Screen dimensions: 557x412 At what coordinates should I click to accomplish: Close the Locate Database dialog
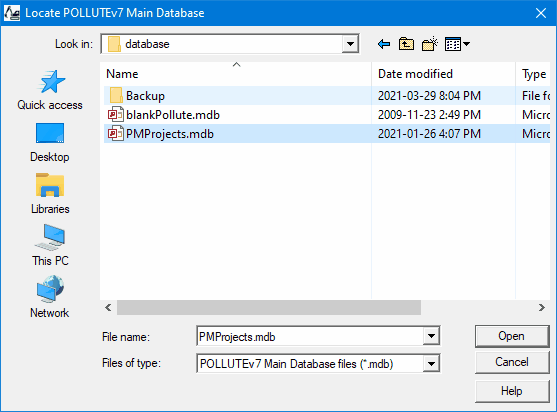coord(541,13)
